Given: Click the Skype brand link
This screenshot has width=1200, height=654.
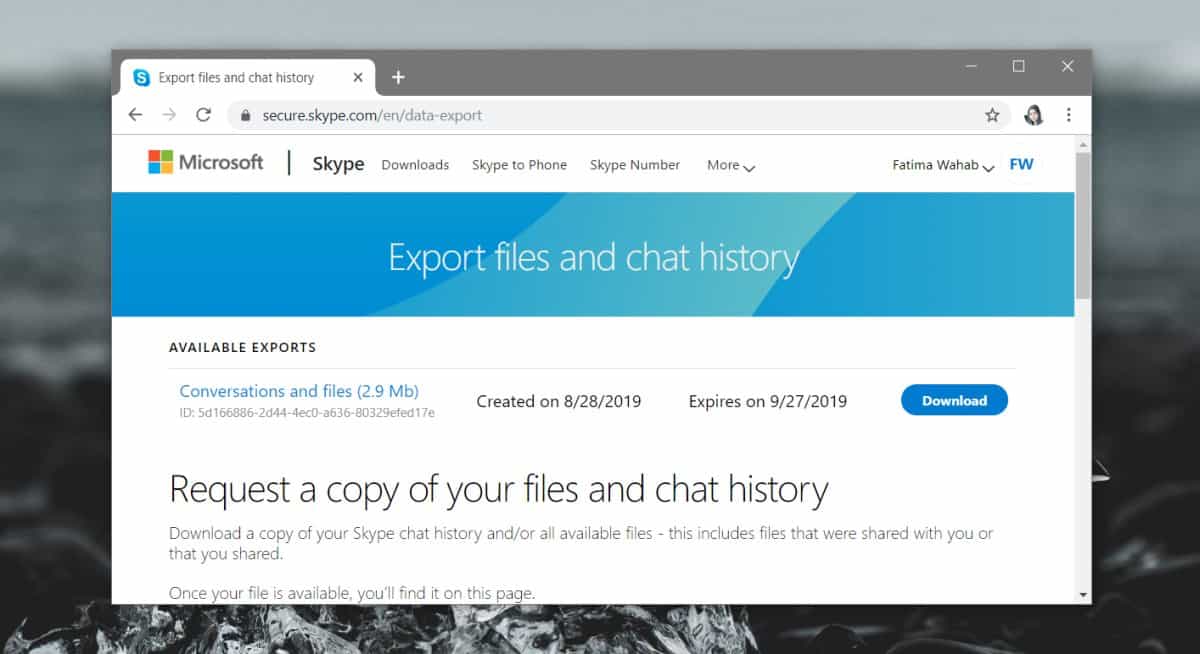Looking at the screenshot, I should (x=338, y=164).
